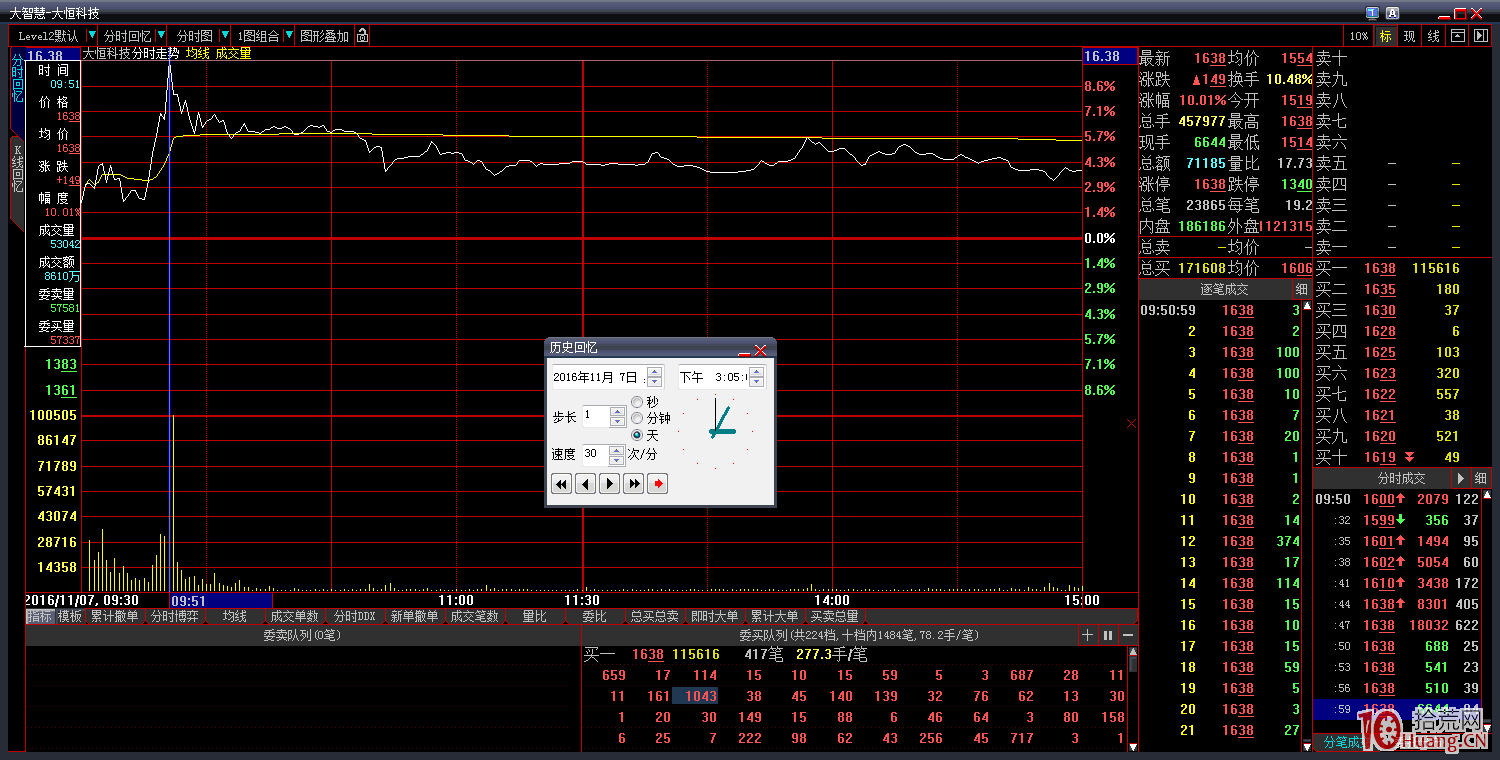Click the play forward button in 历史回忆

[x=610, y=484]
